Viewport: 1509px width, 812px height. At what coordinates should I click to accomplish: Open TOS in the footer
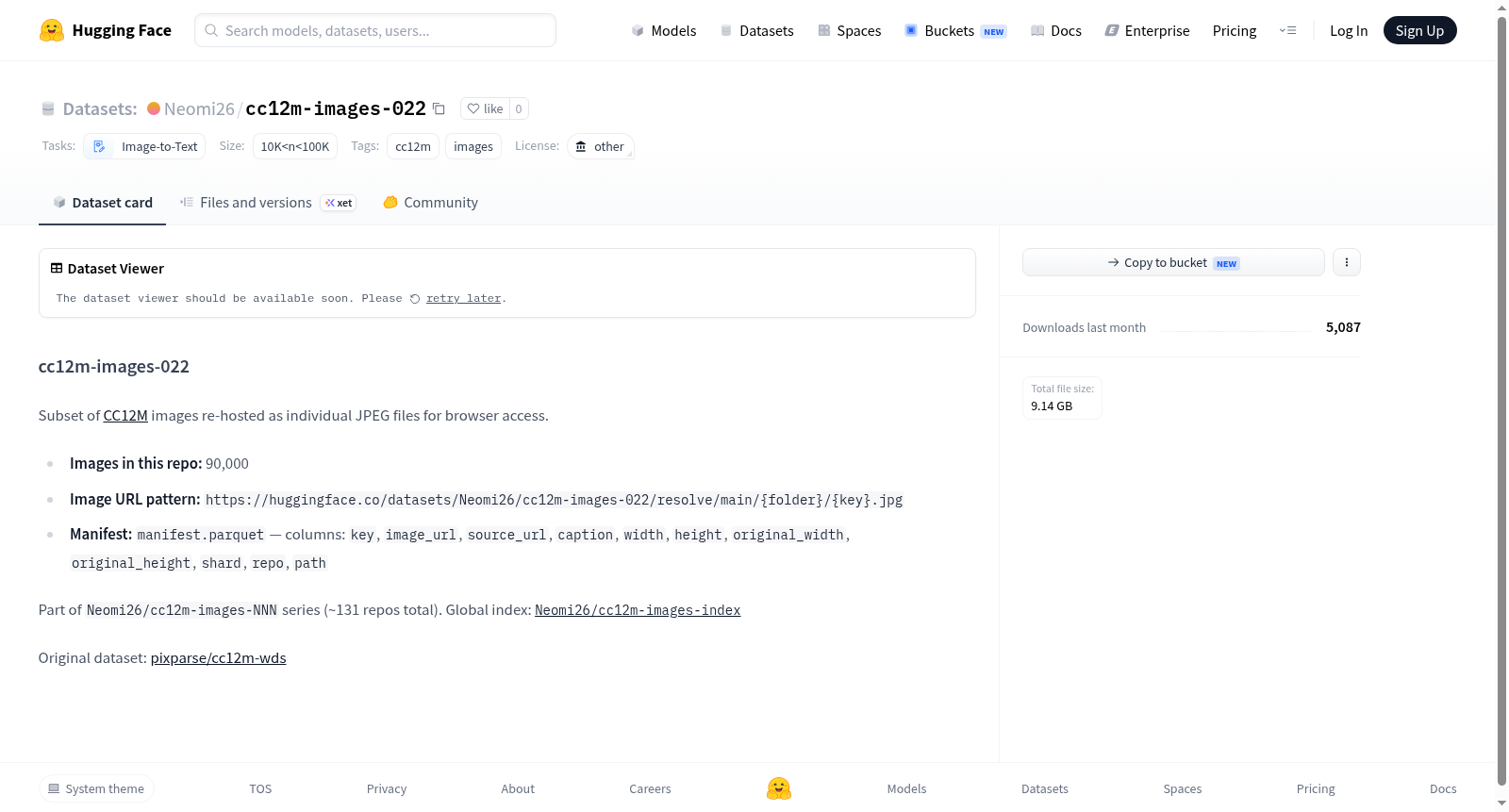260,788
